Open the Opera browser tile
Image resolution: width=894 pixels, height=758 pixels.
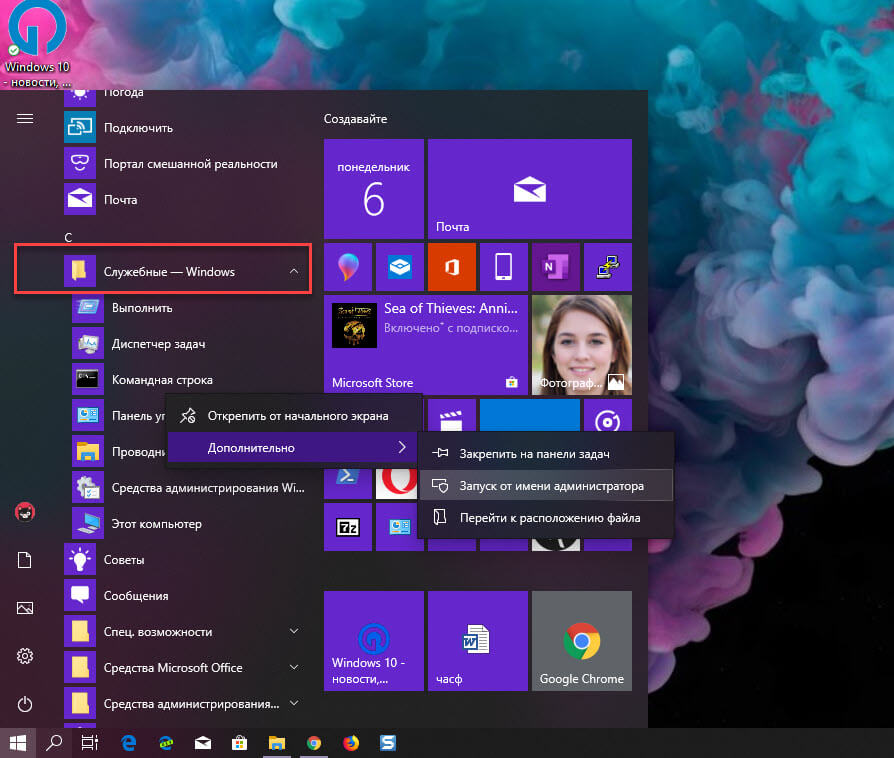[397, 484]
